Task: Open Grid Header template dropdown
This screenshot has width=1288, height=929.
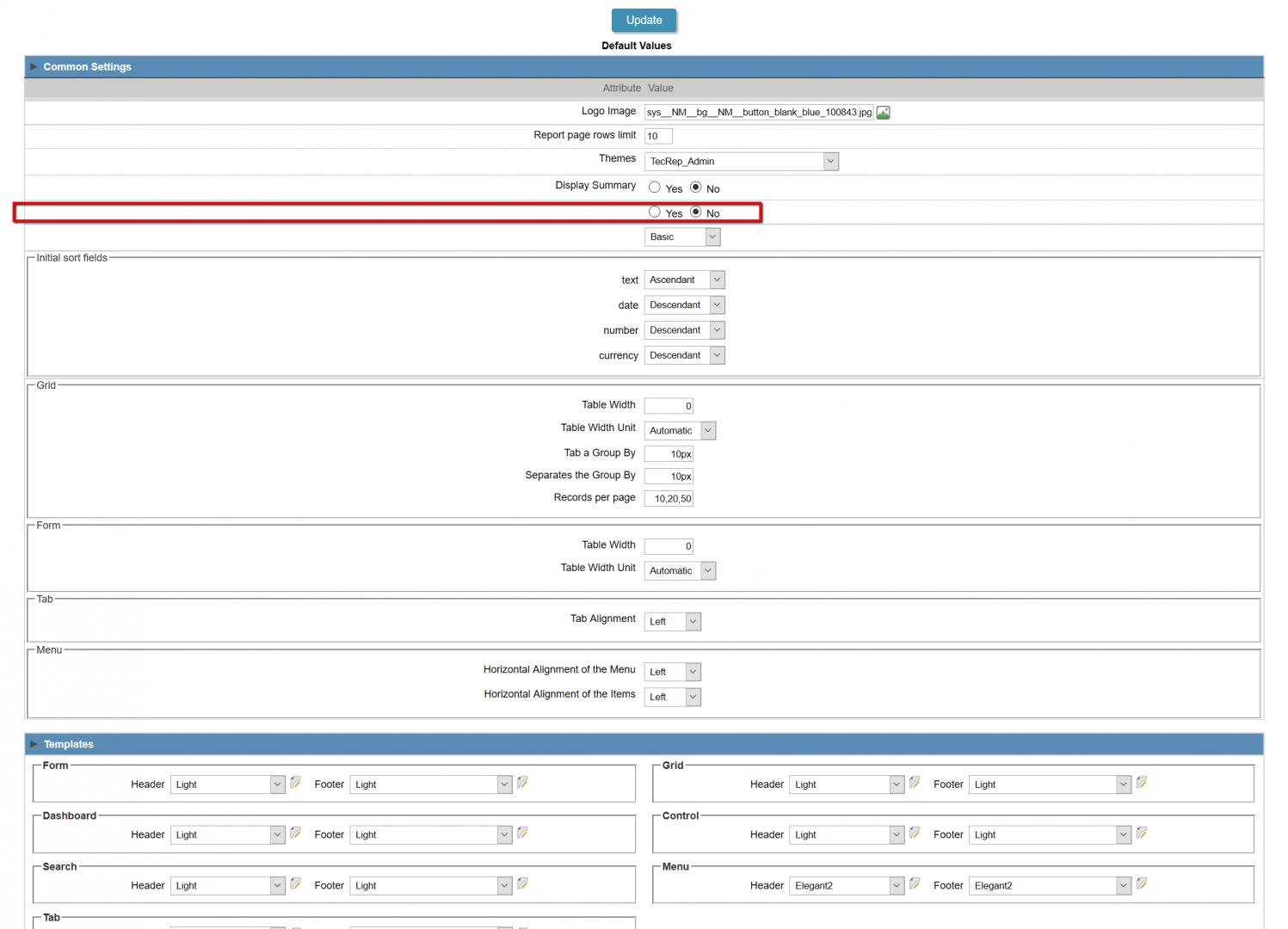Action: coord(847,784)
